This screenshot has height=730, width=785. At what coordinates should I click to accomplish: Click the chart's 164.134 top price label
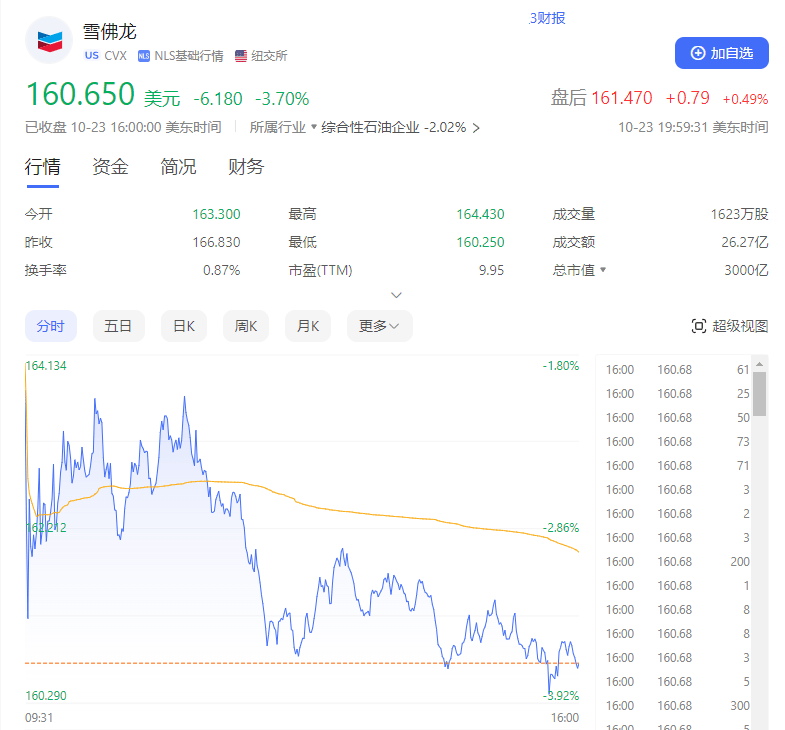pos(46,366)
